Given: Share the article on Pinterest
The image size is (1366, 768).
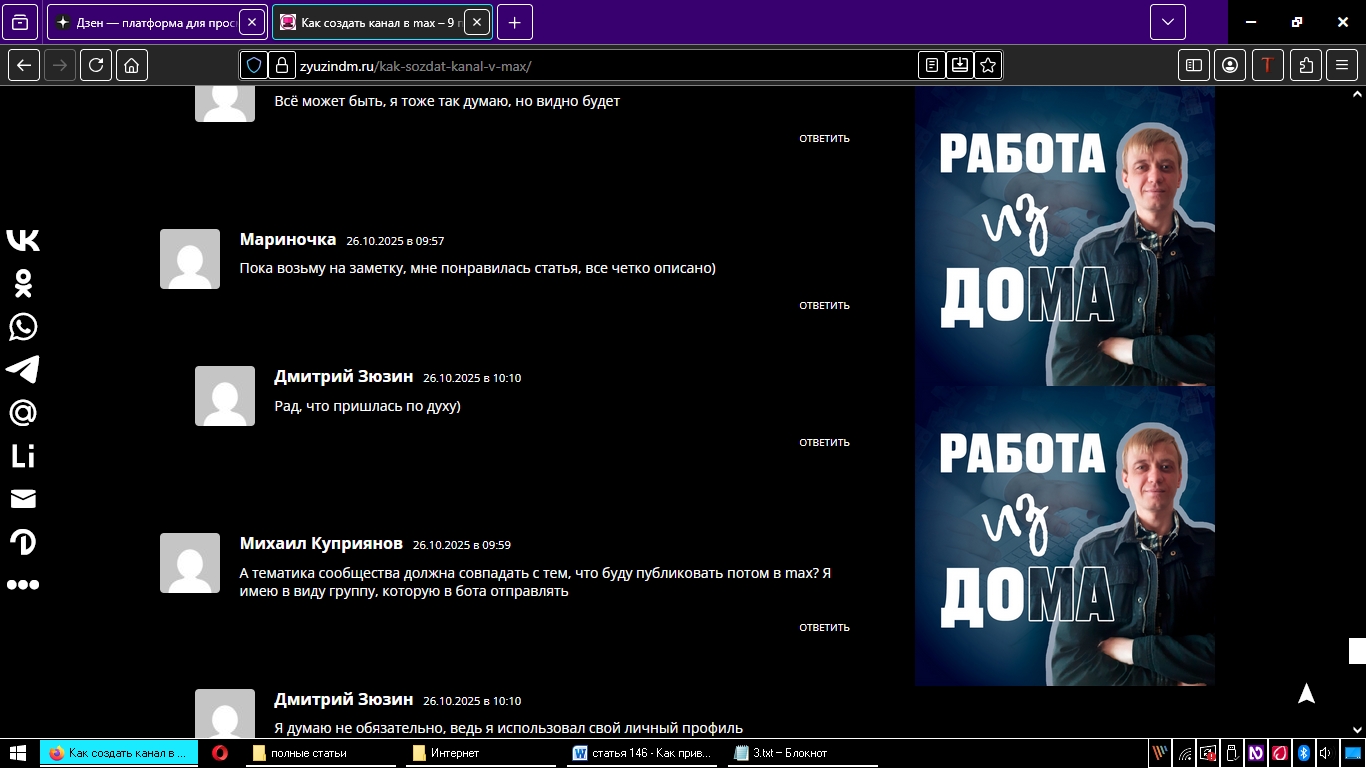Looking at the screenshot, I should (23, 542).
